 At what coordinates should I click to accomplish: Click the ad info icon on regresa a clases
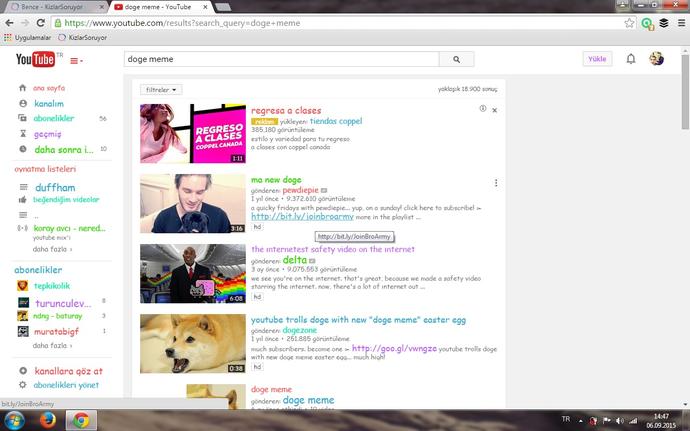[x=483, y=108]
